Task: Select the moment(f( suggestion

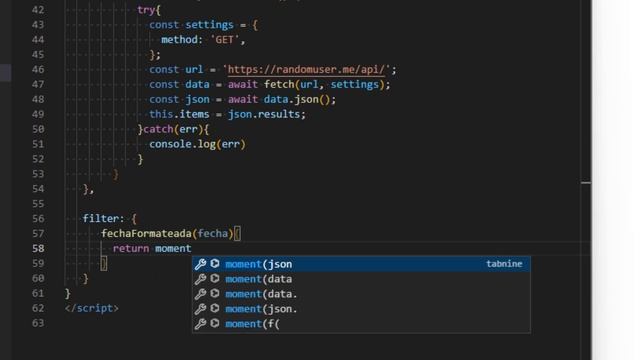Action: pyautogui.click(x=361, y=324)
